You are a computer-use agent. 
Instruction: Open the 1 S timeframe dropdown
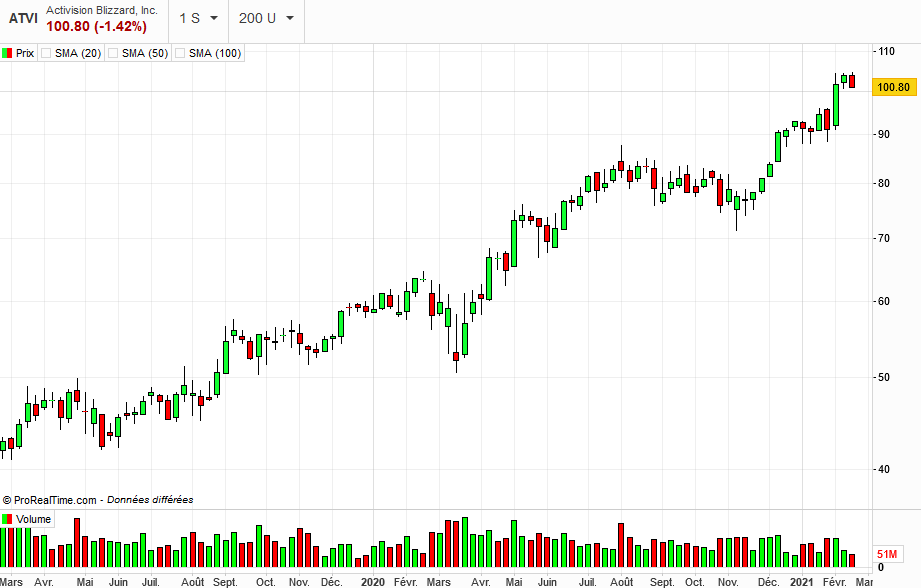(x=198, y=18)
